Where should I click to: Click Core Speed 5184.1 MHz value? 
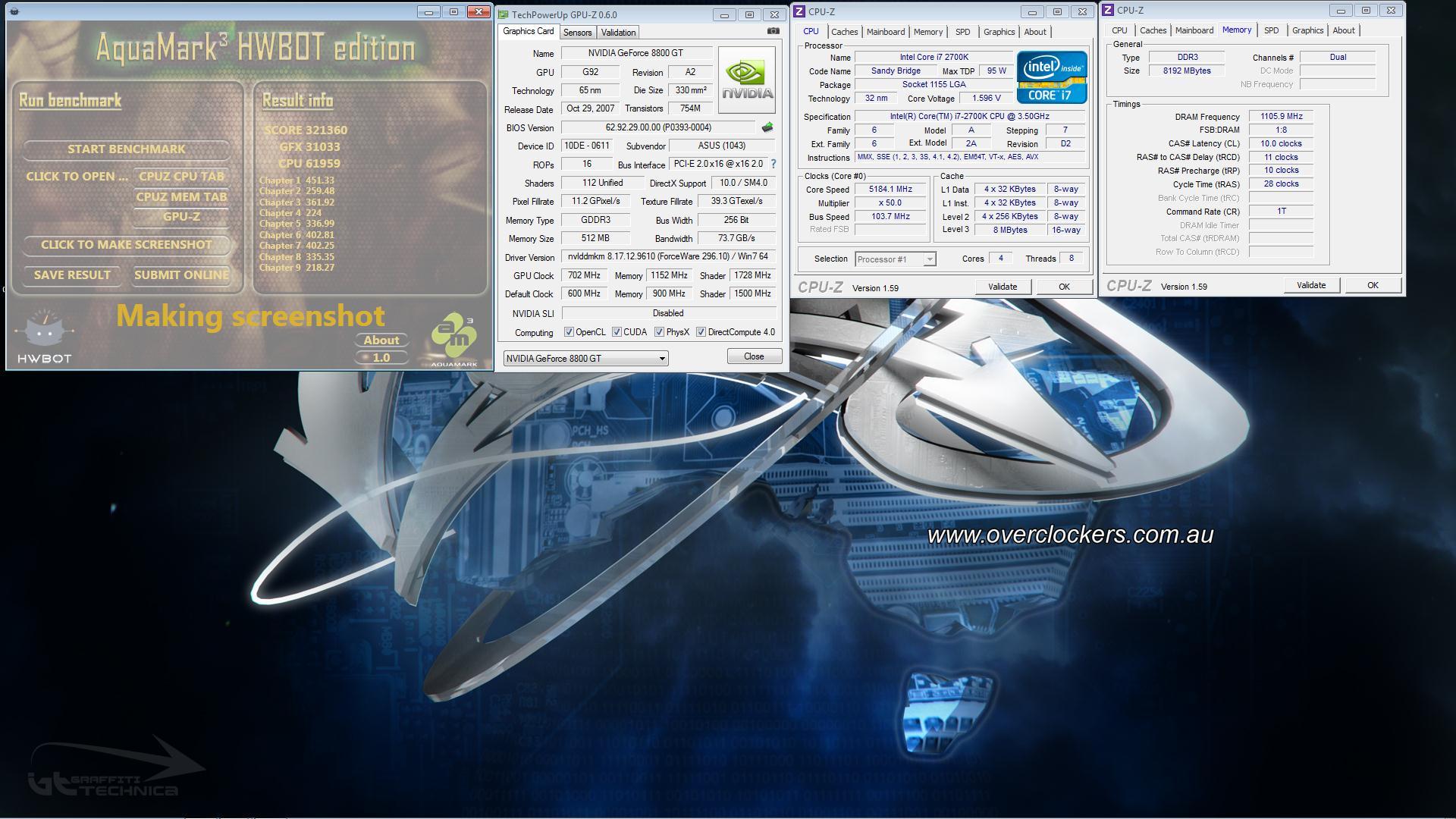pos(890,190)
